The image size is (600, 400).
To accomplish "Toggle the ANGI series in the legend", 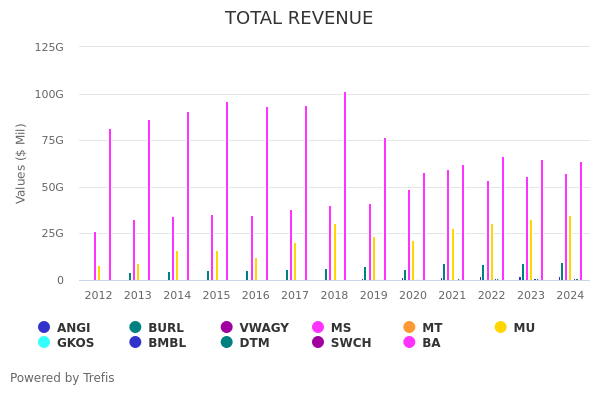I will coord(44,327).
